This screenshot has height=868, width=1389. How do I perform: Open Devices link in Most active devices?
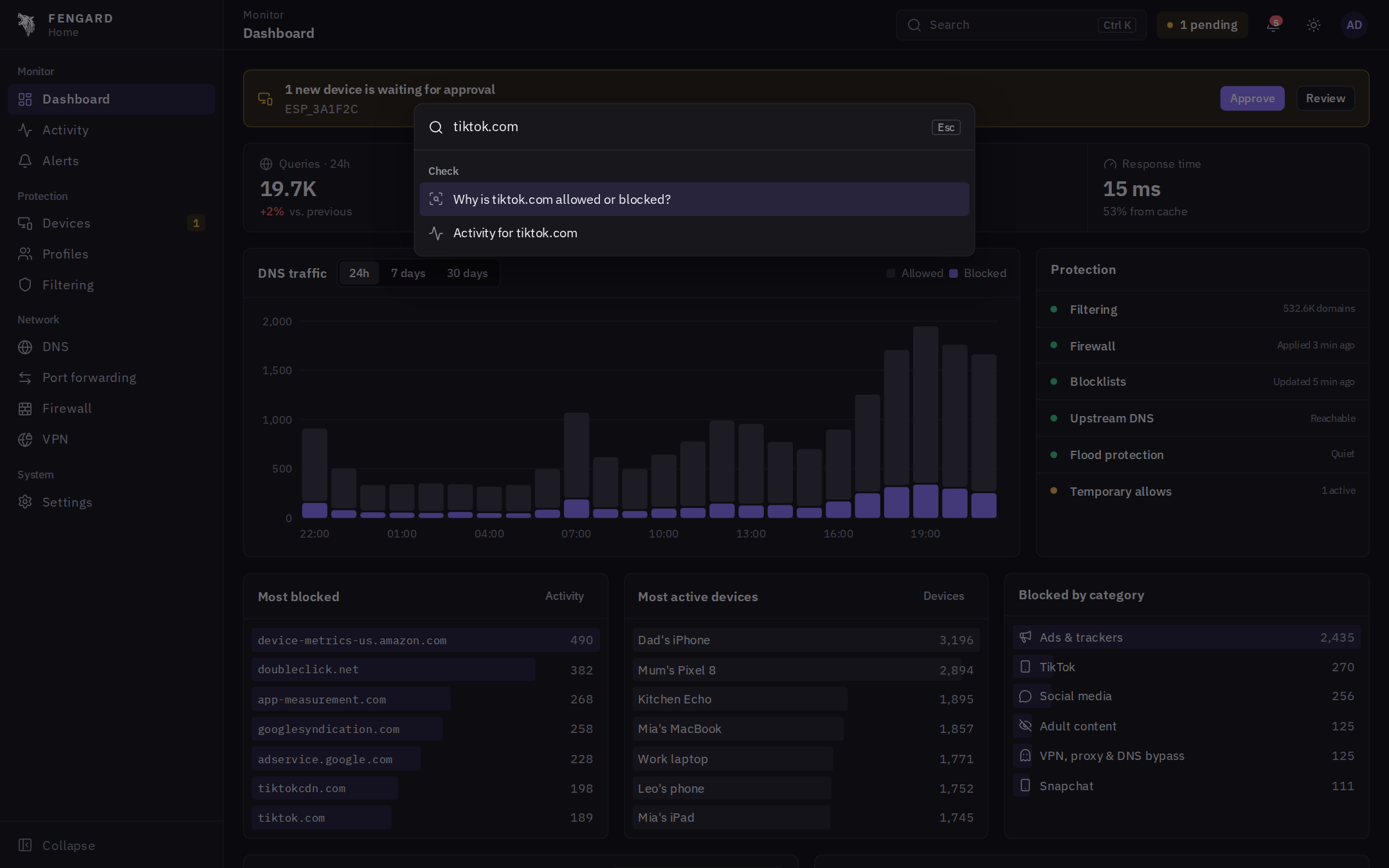point(943,596)
